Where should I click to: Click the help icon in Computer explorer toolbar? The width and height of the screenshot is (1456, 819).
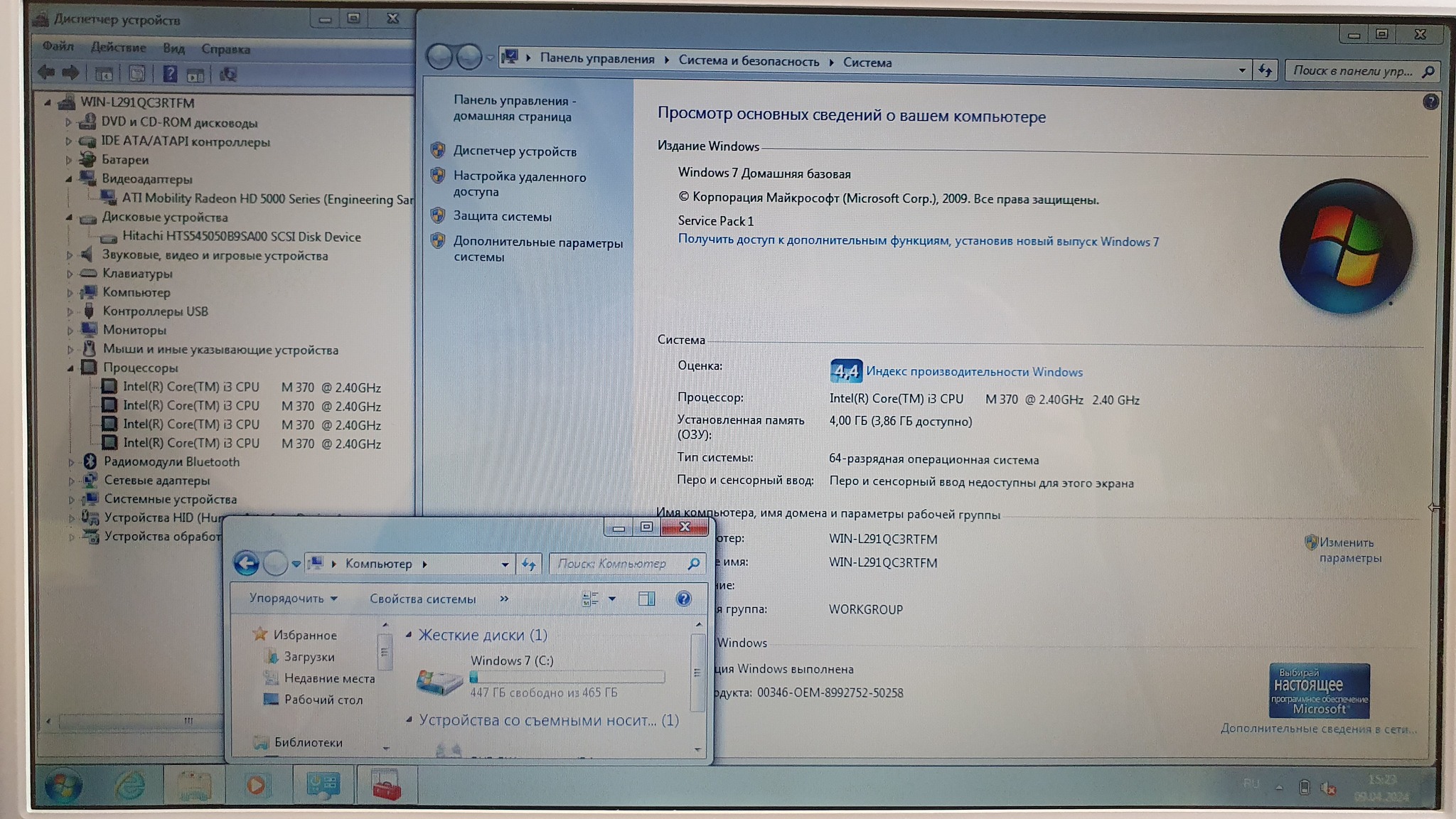pos(683,599)
